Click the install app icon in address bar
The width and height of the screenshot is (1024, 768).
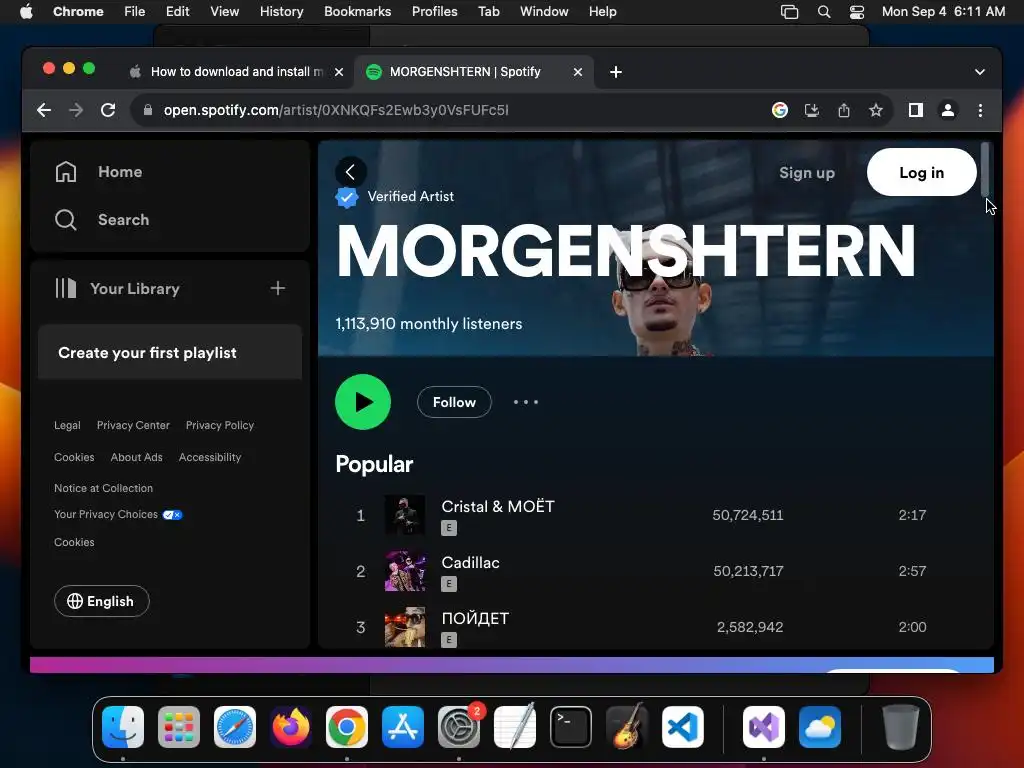(812, 110)
